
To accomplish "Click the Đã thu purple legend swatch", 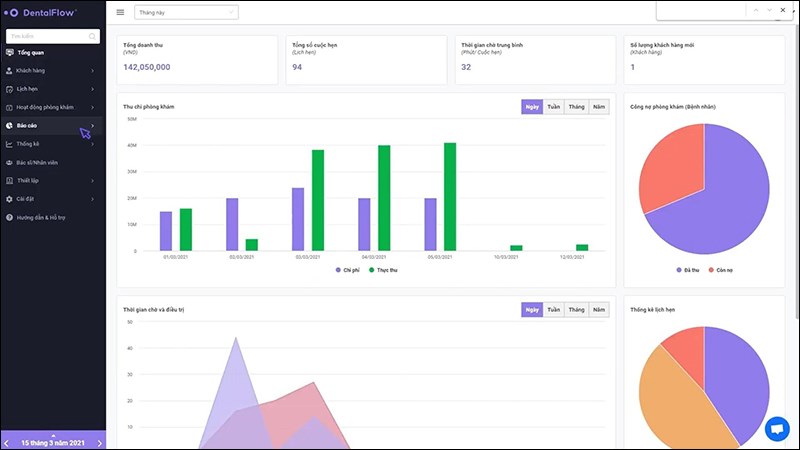I will click(679, 270).
